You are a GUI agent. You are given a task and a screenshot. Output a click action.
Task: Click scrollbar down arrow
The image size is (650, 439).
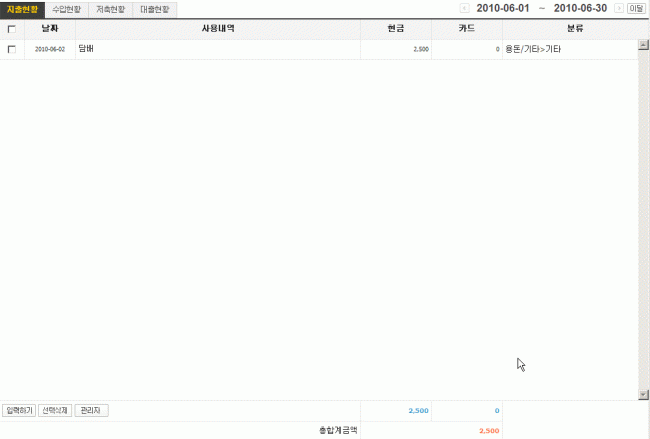click(x=643, y=395)
